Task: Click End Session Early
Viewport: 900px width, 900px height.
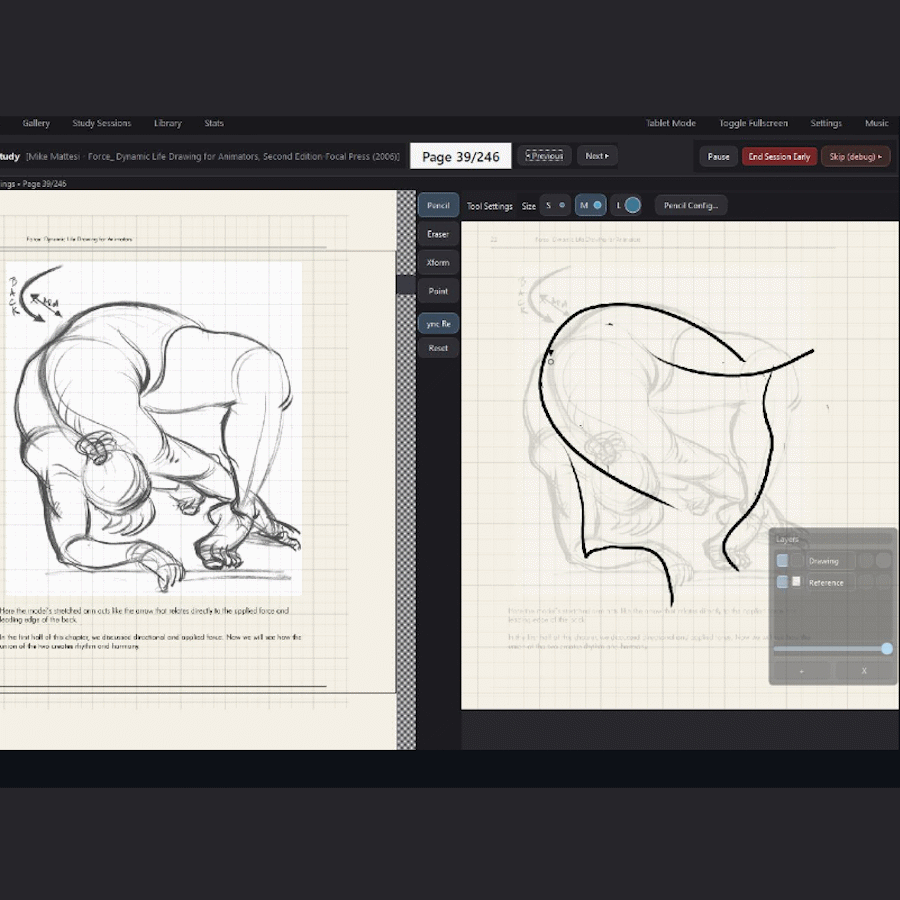Action: coord(779,157)
